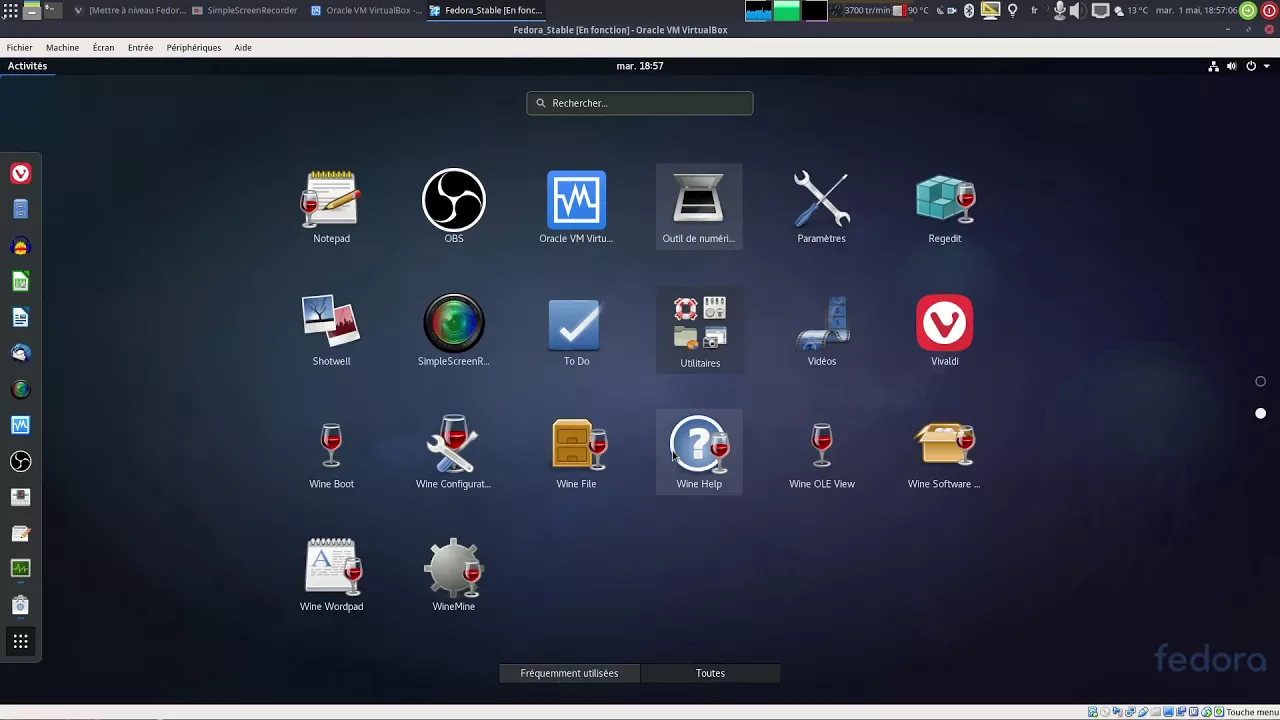
Task: Select the second app grid page indicator
Action: 1260,413
